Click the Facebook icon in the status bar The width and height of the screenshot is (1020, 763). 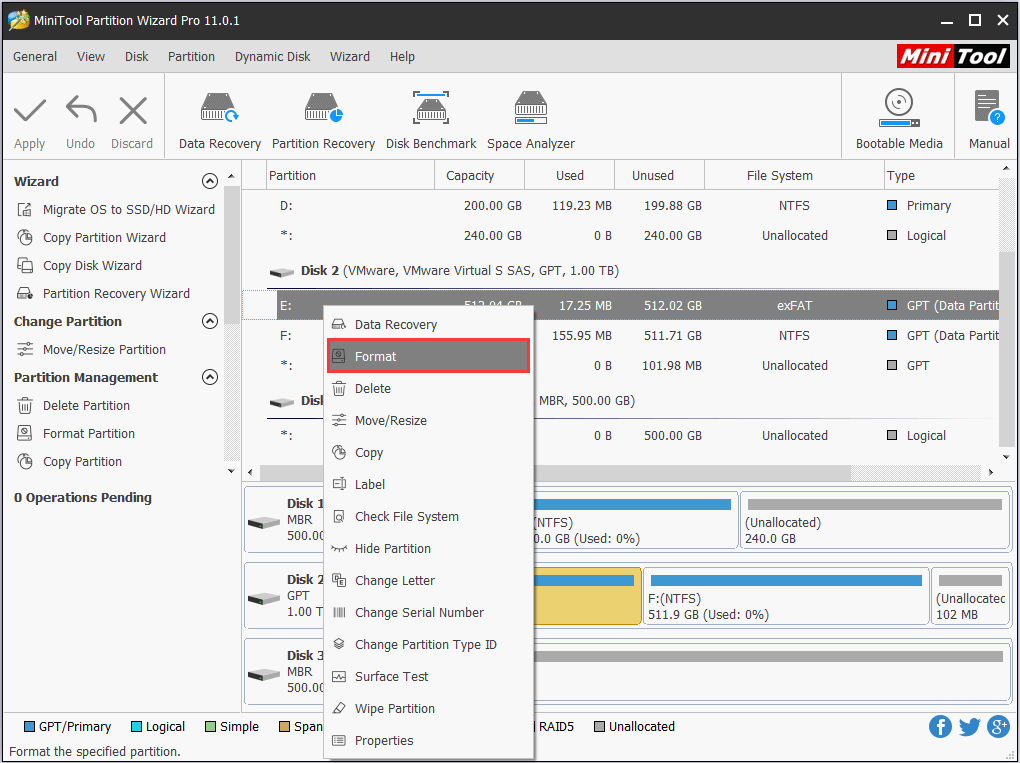click(940, 726)
